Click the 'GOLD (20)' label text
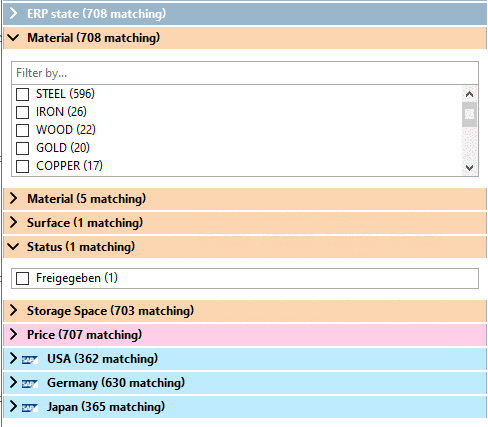Viewport: 488px width, 427px height. pyautogui.click(x=63, y=148)
